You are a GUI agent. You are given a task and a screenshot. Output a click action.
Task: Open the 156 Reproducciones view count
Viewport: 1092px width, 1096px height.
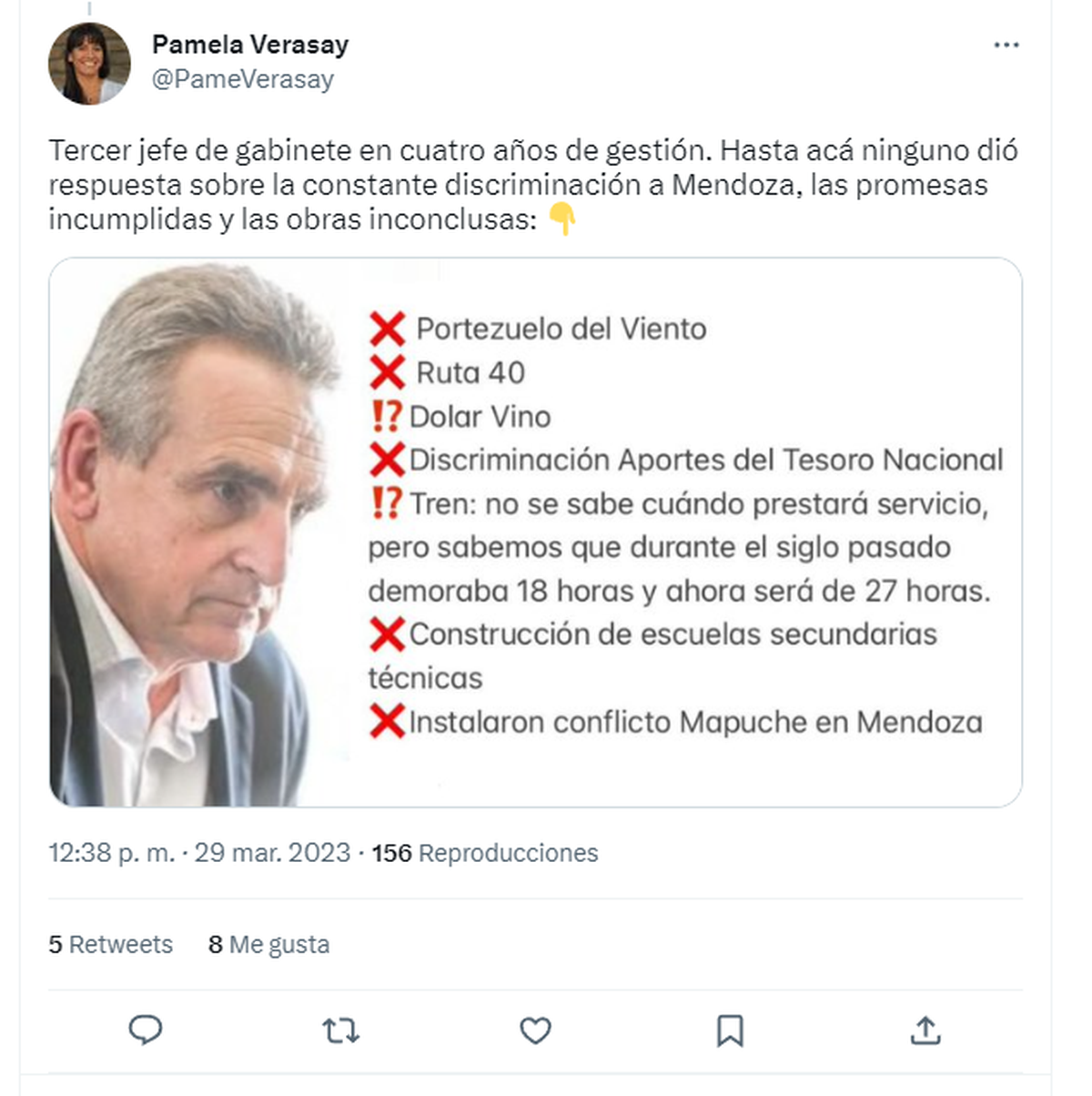[x=485, y=853]
